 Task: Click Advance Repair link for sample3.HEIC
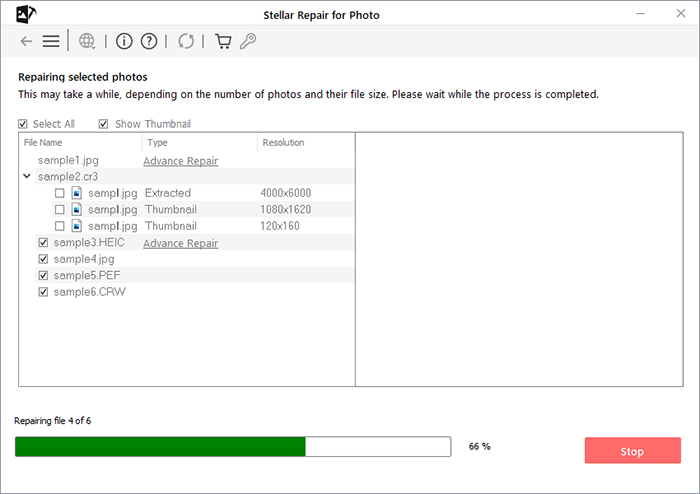pyautogui.click(x=180, y=243)
